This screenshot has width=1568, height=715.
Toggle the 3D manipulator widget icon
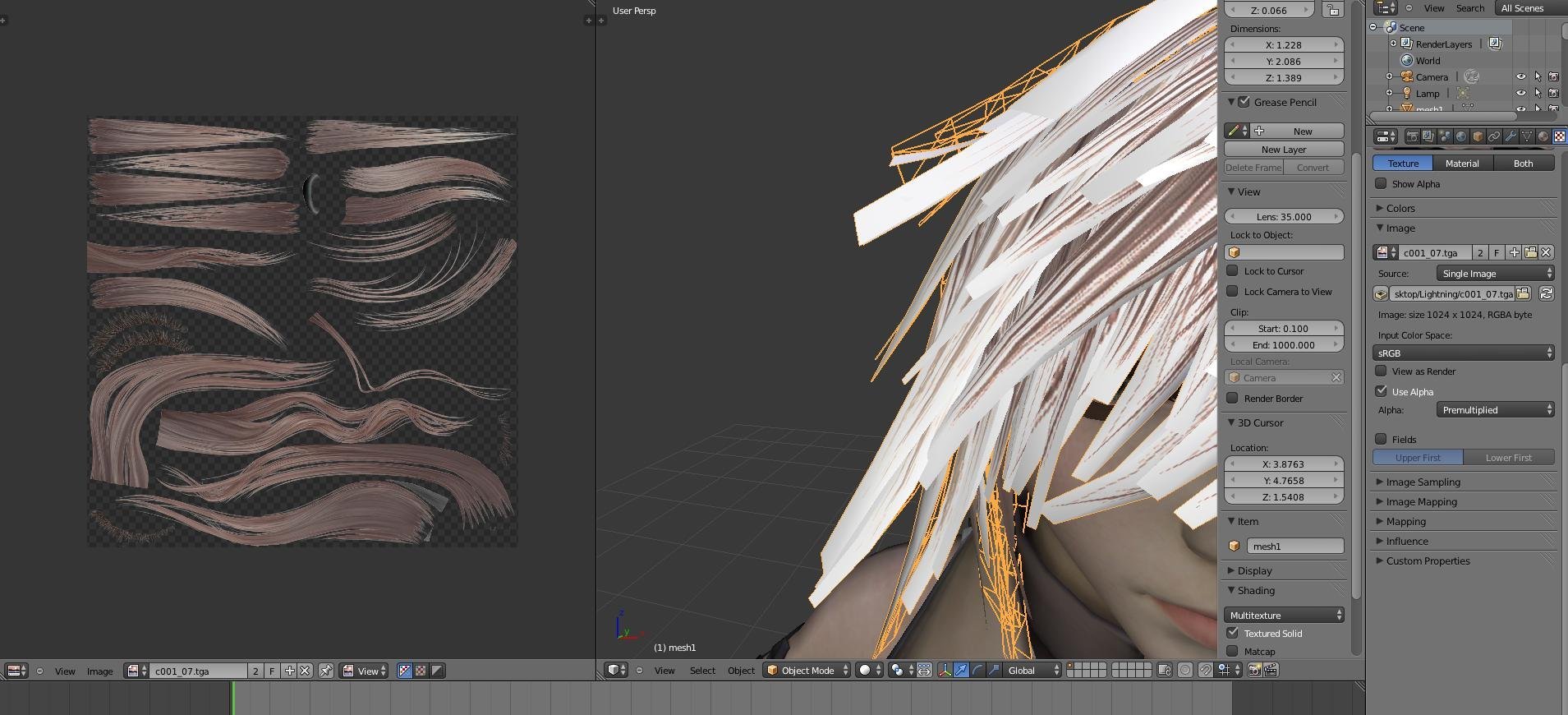[x=945, y=670]
